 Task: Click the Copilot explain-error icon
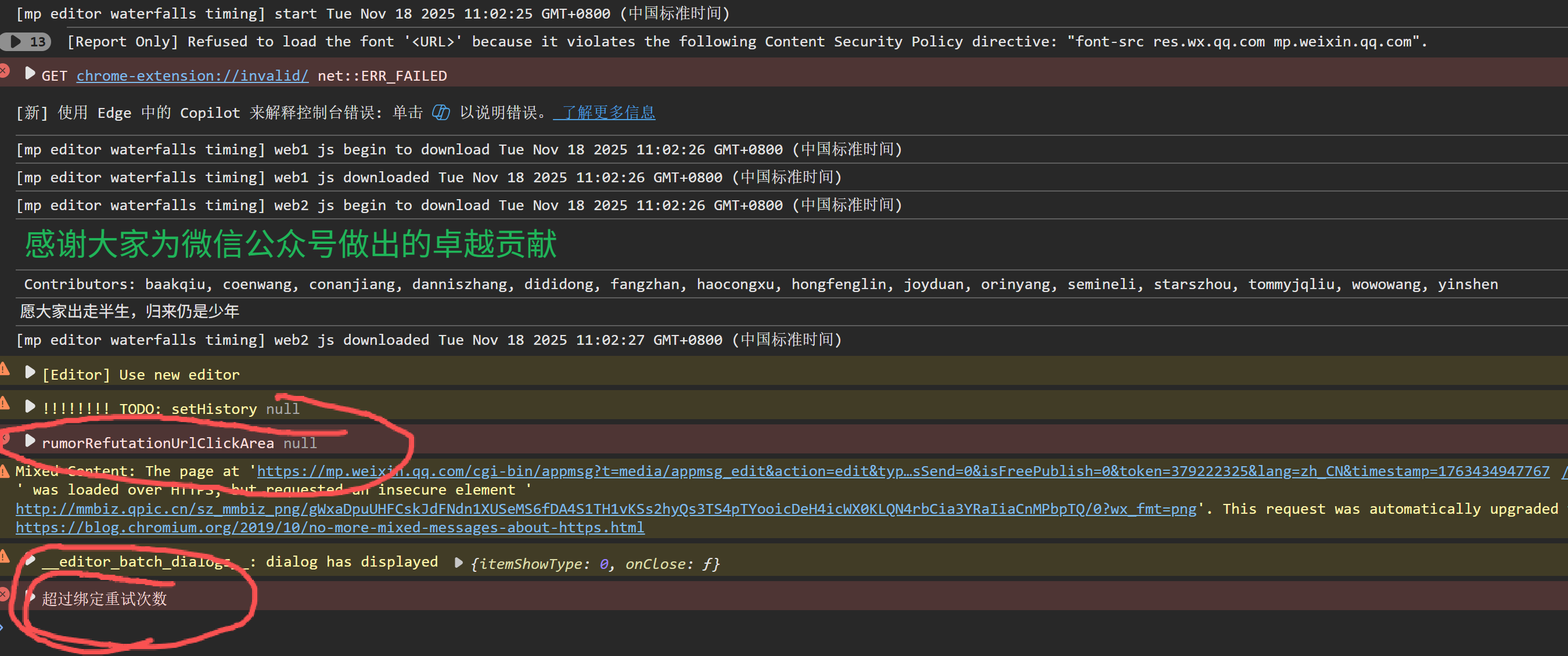441,113
